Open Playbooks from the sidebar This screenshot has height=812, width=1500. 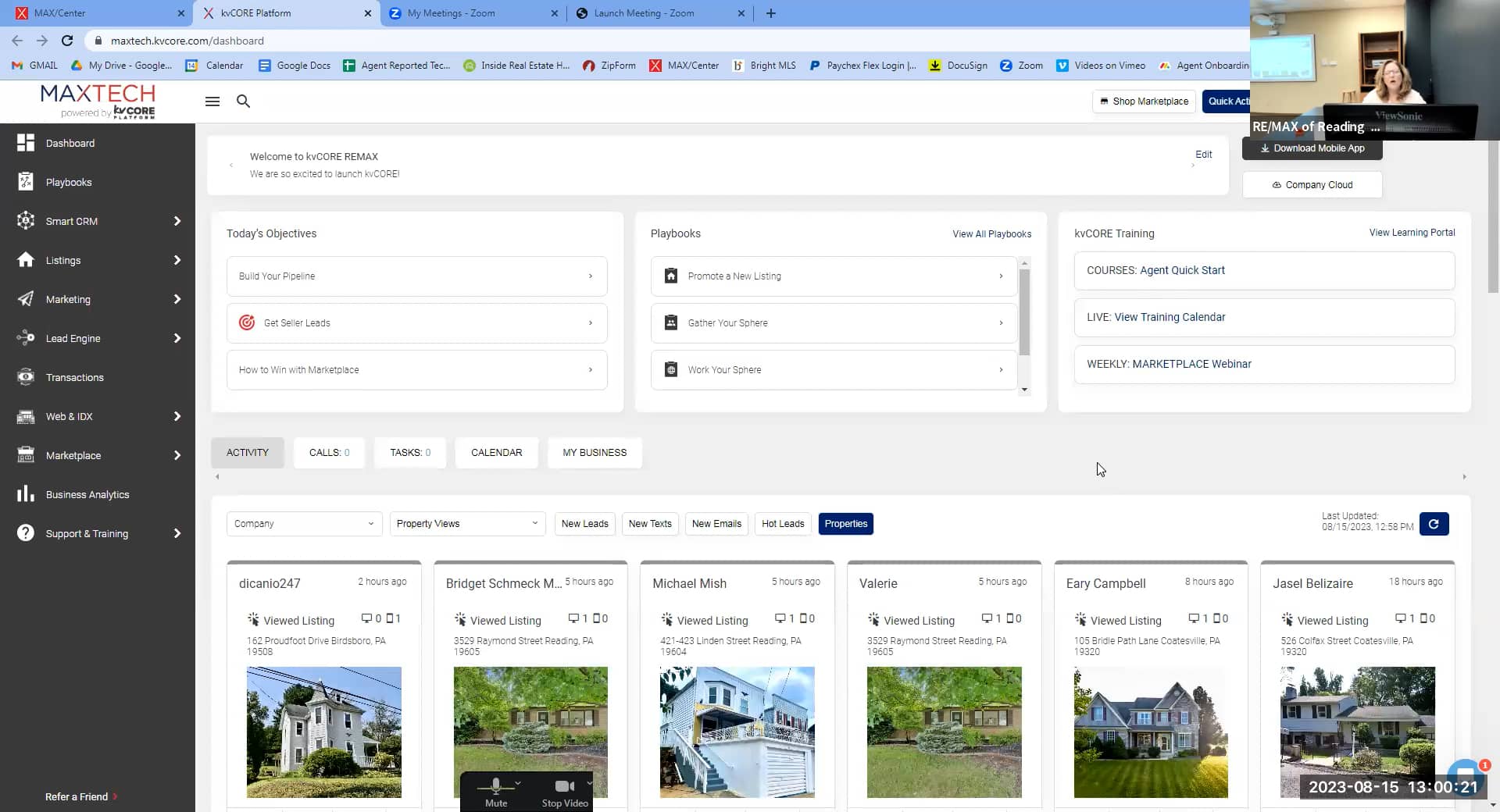[69, 182]
